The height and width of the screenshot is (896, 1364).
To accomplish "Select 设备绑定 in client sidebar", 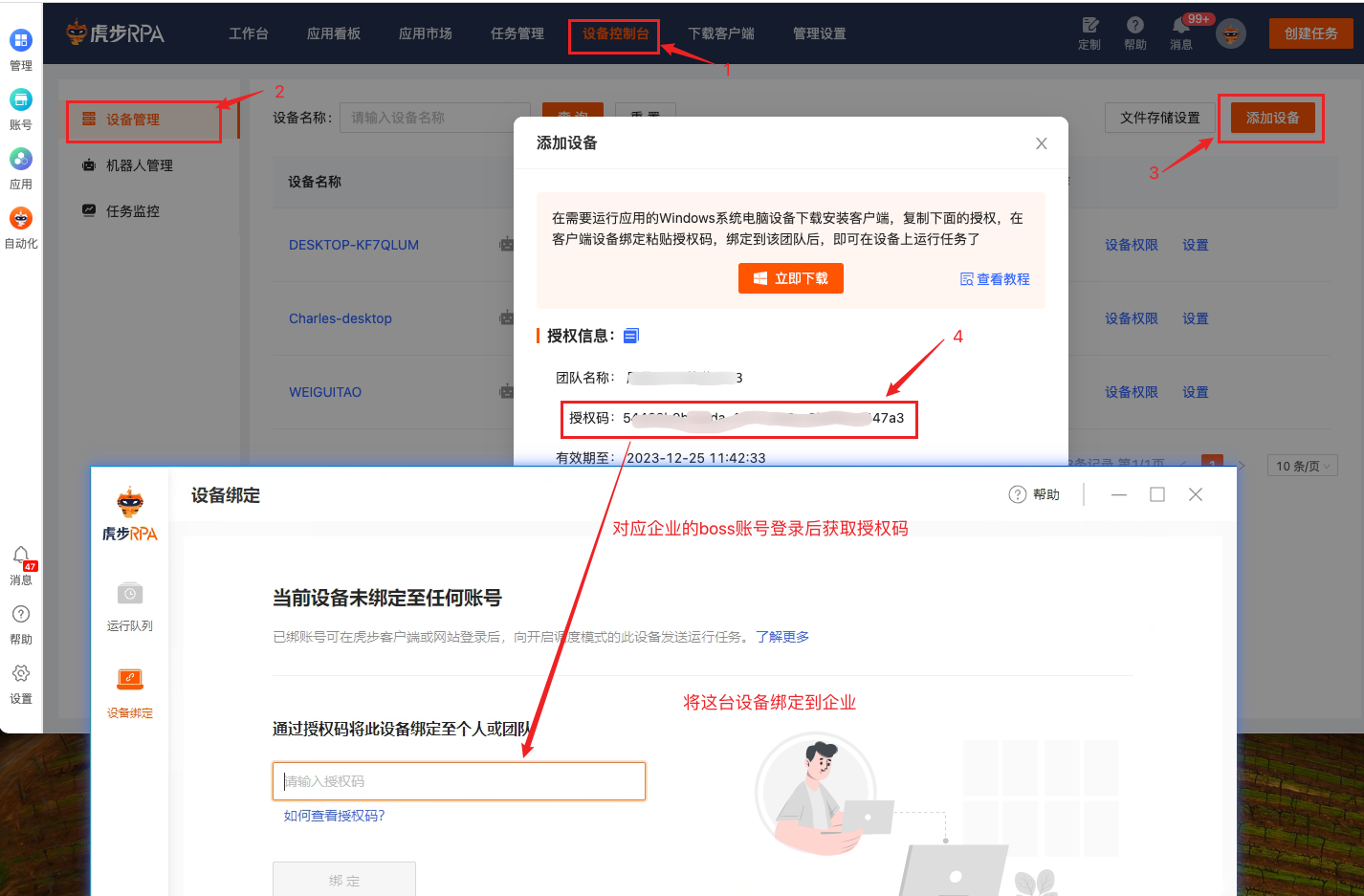I will click(x=130, y=693).
